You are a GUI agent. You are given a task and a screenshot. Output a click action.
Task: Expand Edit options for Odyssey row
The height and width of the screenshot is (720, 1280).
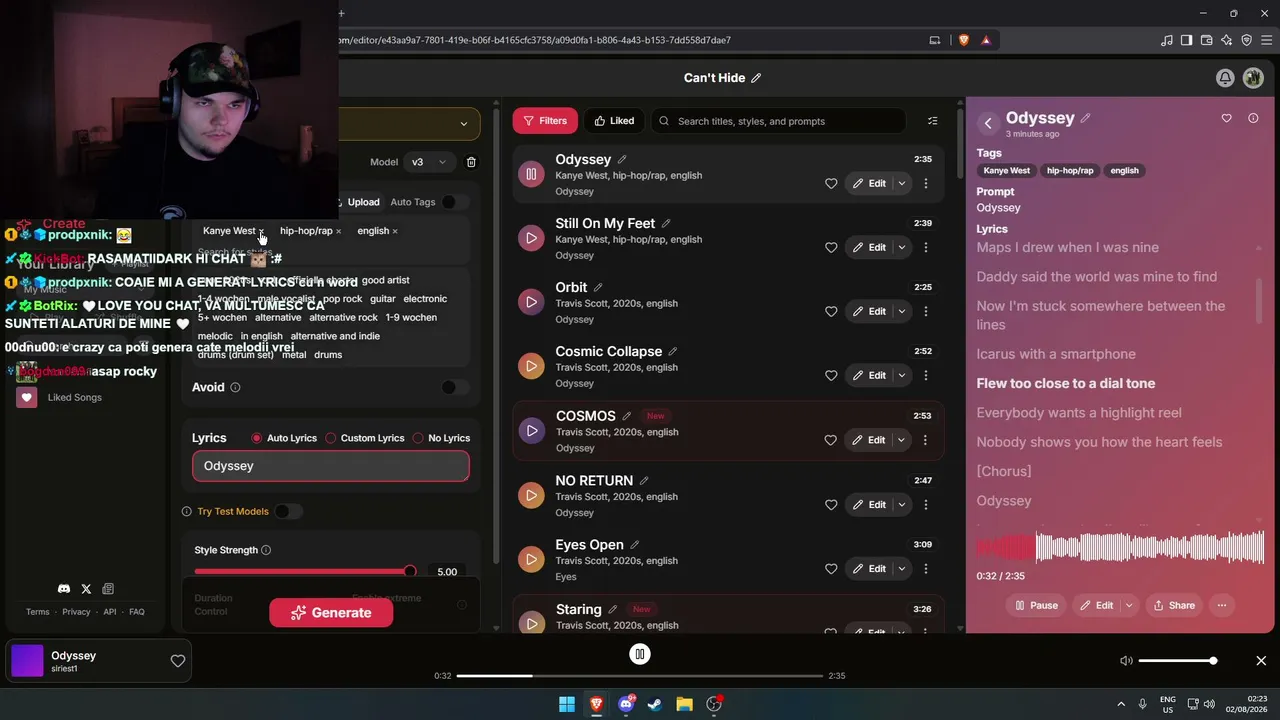coord(902,184)
